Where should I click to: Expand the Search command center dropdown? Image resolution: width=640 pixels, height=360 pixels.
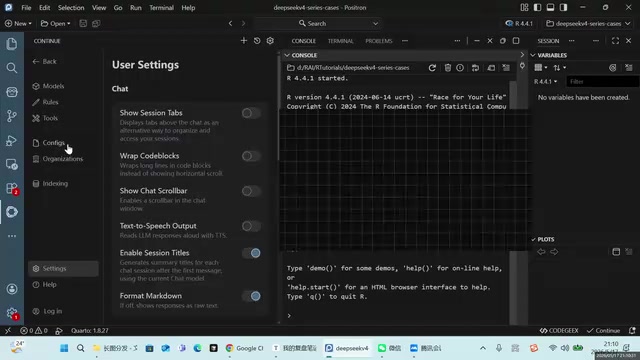coord(375,24)
